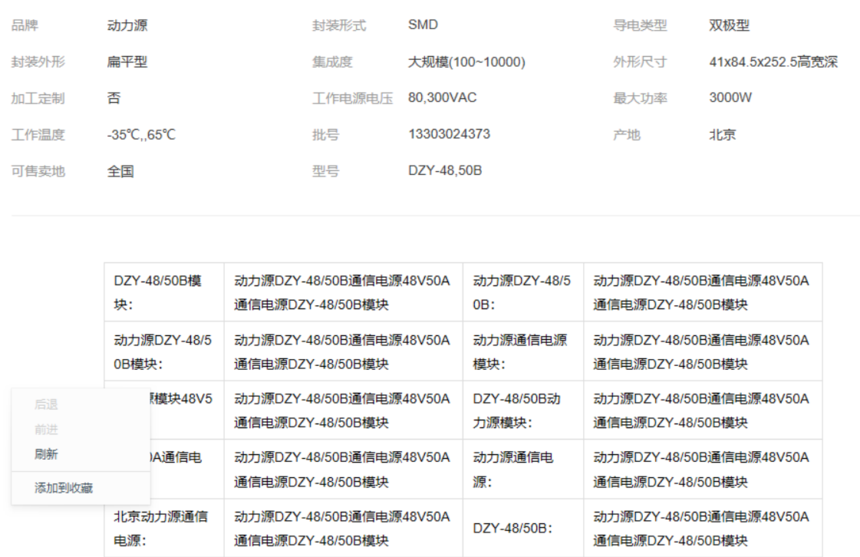The image size is (860, 557).
Task: Click description cell right of 北京动力源通信电源:
Action: (343, 528)
